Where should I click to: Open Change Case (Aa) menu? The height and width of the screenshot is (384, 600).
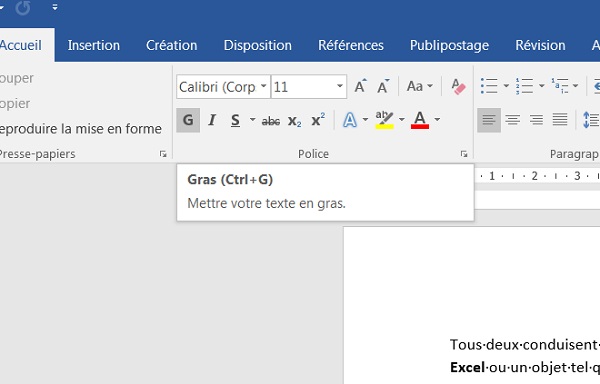coord(420,86)
